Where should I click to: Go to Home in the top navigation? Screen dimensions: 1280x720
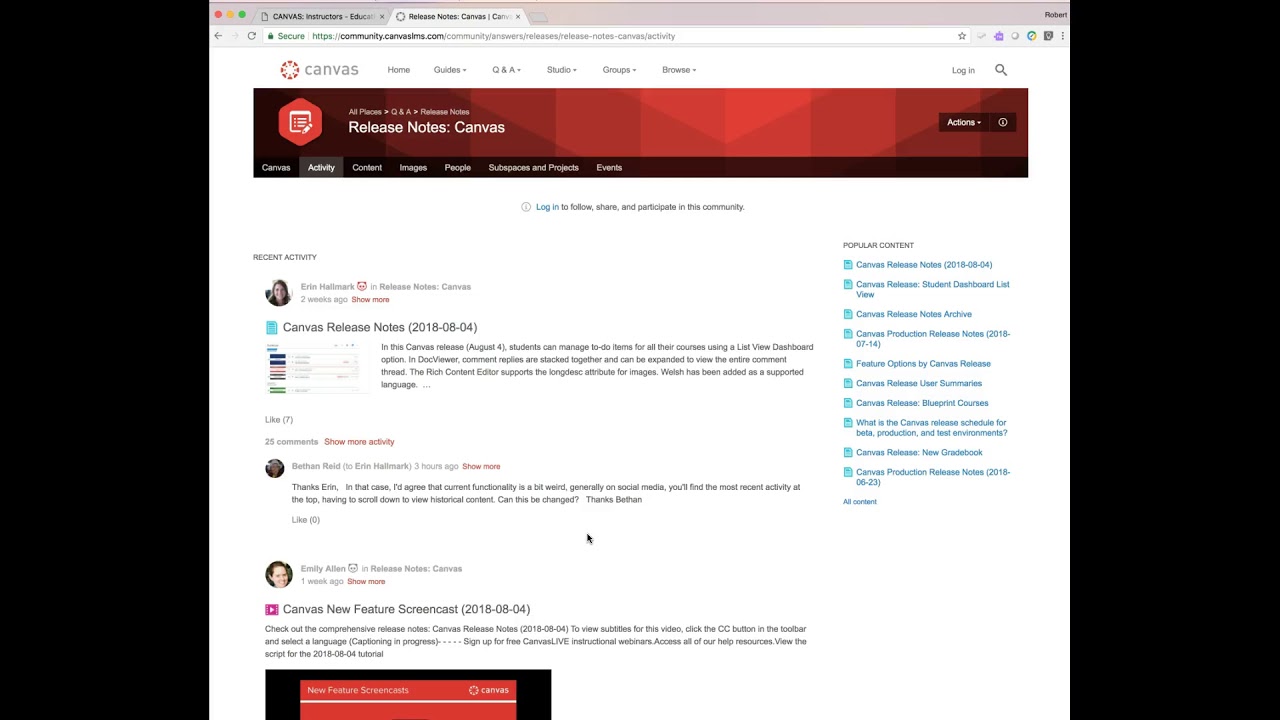[399, 70]
